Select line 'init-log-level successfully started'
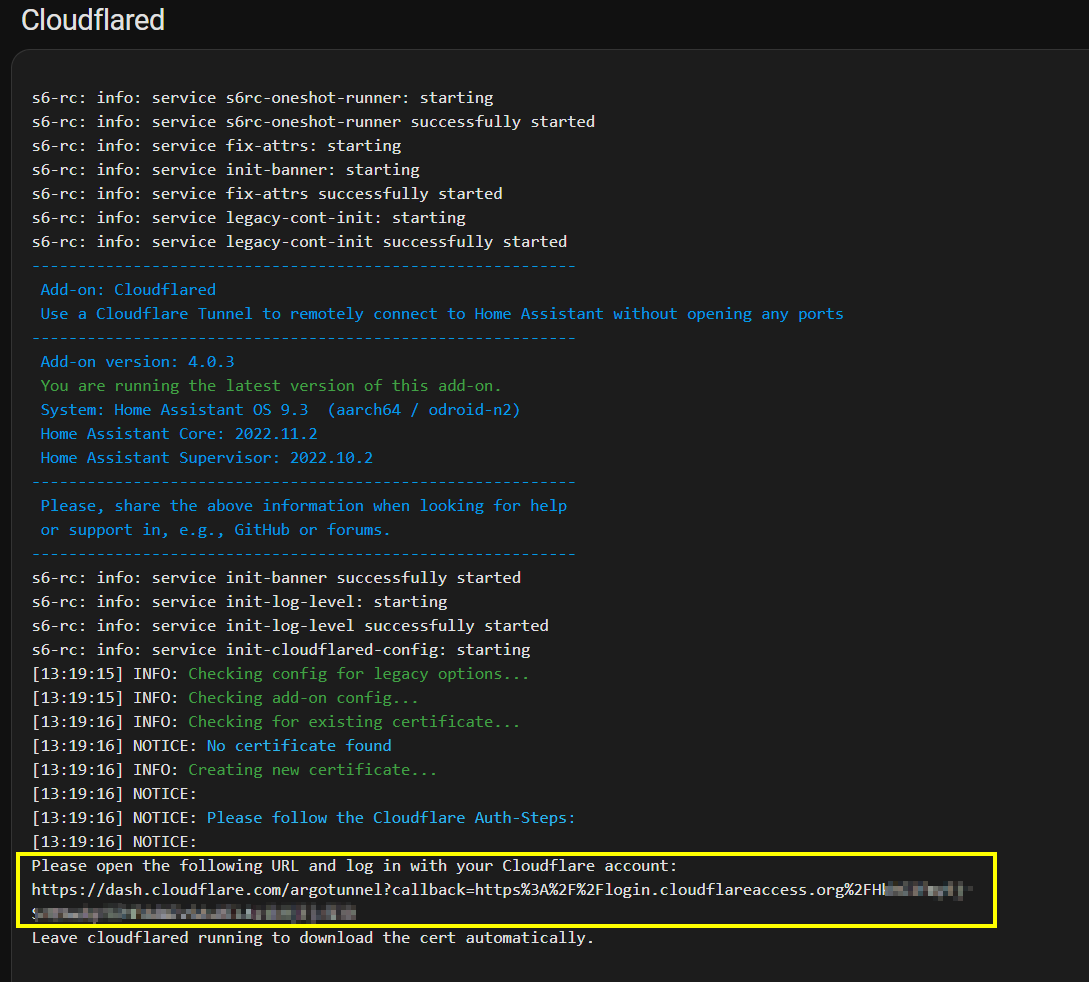 point(290,626)
